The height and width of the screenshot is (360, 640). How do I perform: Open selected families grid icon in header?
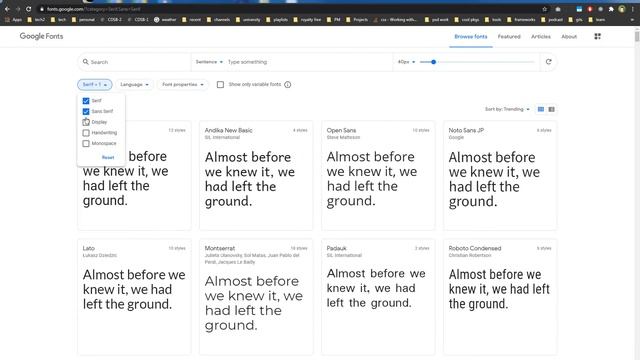(x=598, y=37)
